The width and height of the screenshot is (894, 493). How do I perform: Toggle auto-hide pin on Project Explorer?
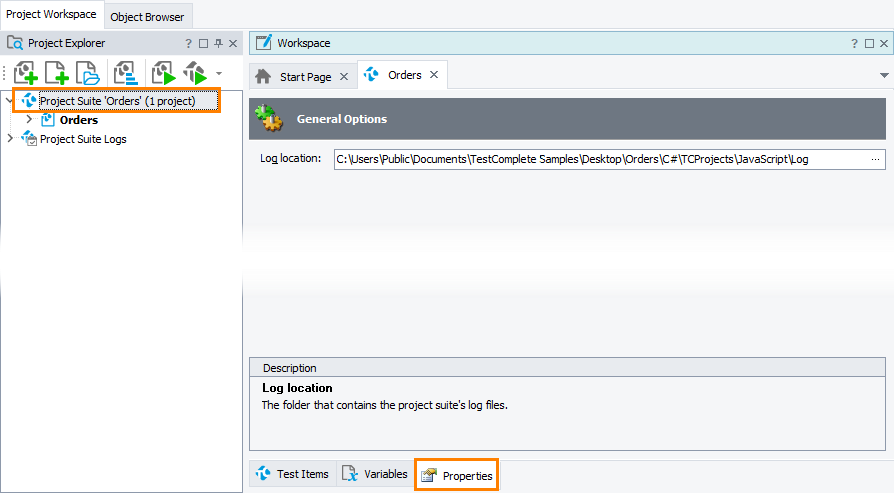click(x=218, y=43)
